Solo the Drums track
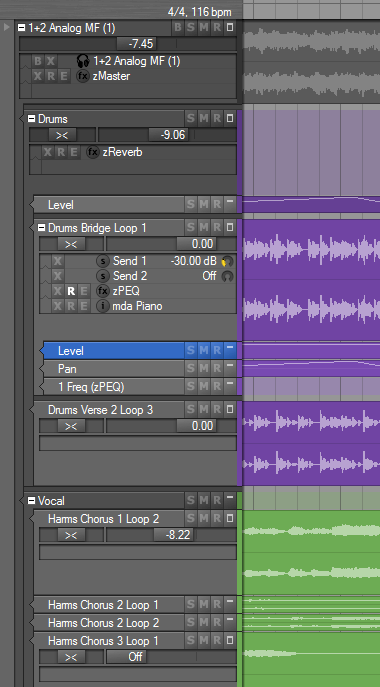Viewport: 380px width, 687px height. tap(191, 118)
